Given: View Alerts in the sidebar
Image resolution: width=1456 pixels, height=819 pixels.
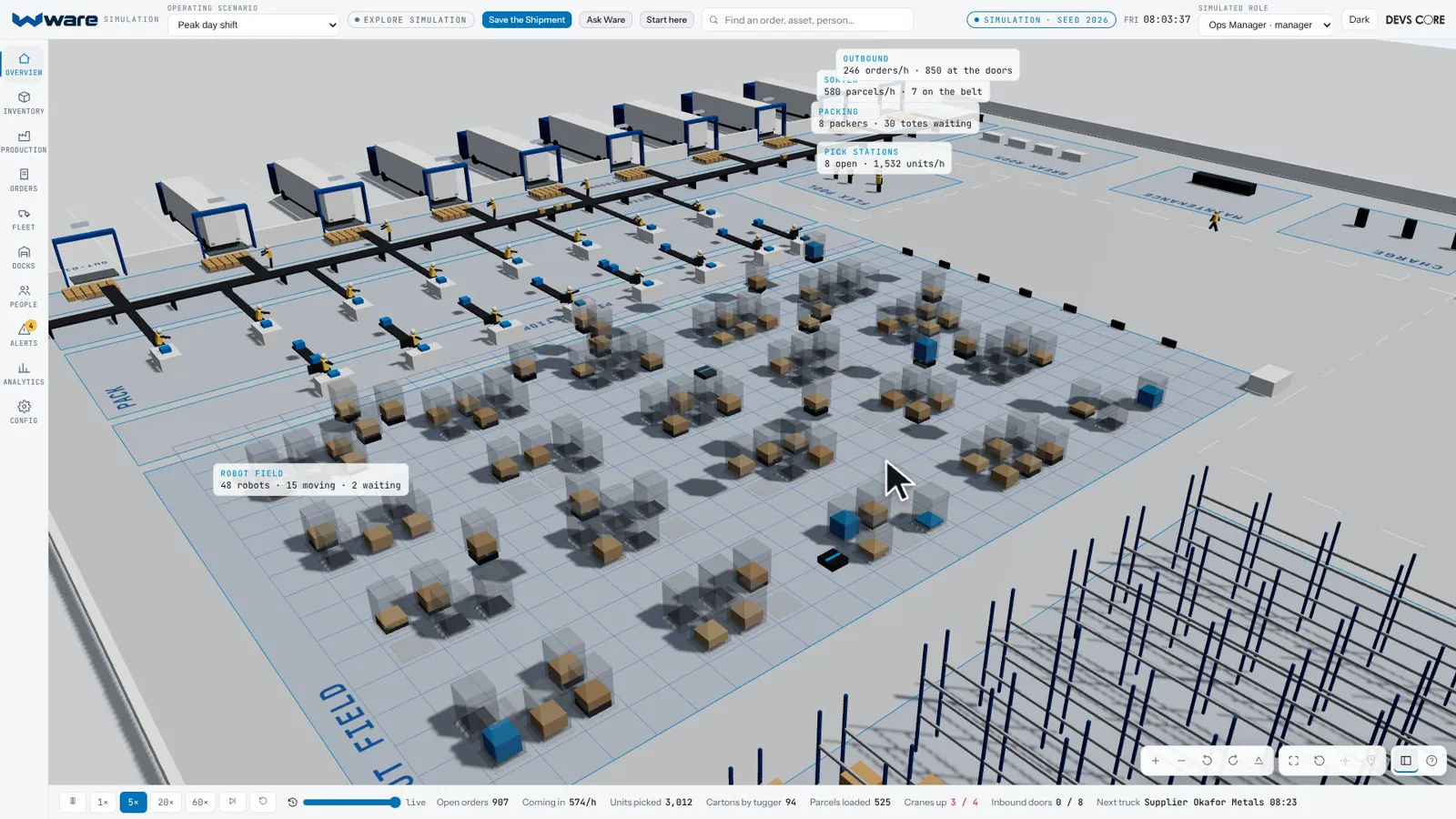Looking at the screenshot, I should click(x=24, y=335).
